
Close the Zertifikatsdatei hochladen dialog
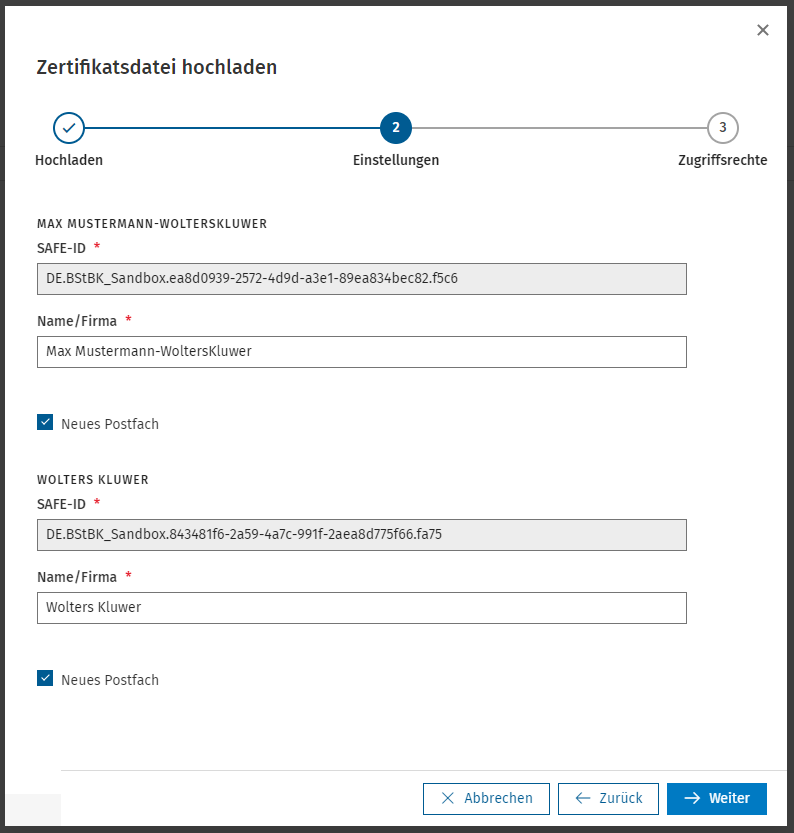[x=763, y=30]
